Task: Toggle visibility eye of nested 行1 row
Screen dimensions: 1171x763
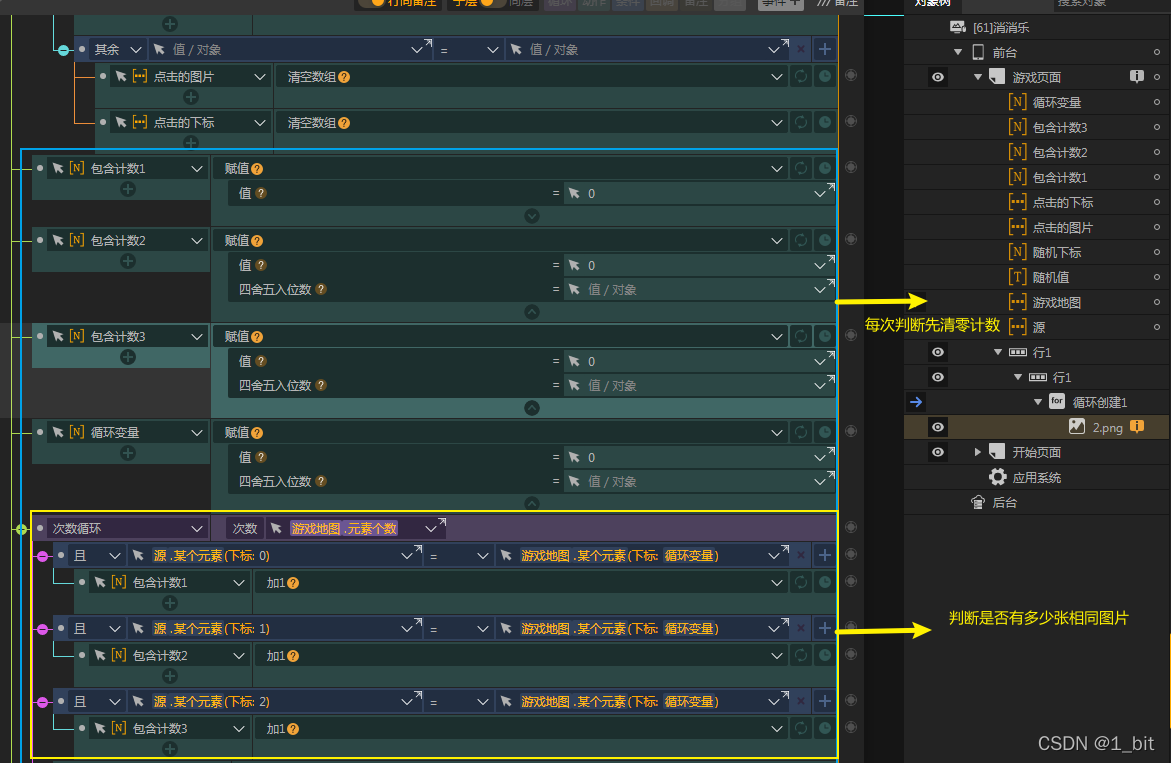Action: [x=937, y=377]
